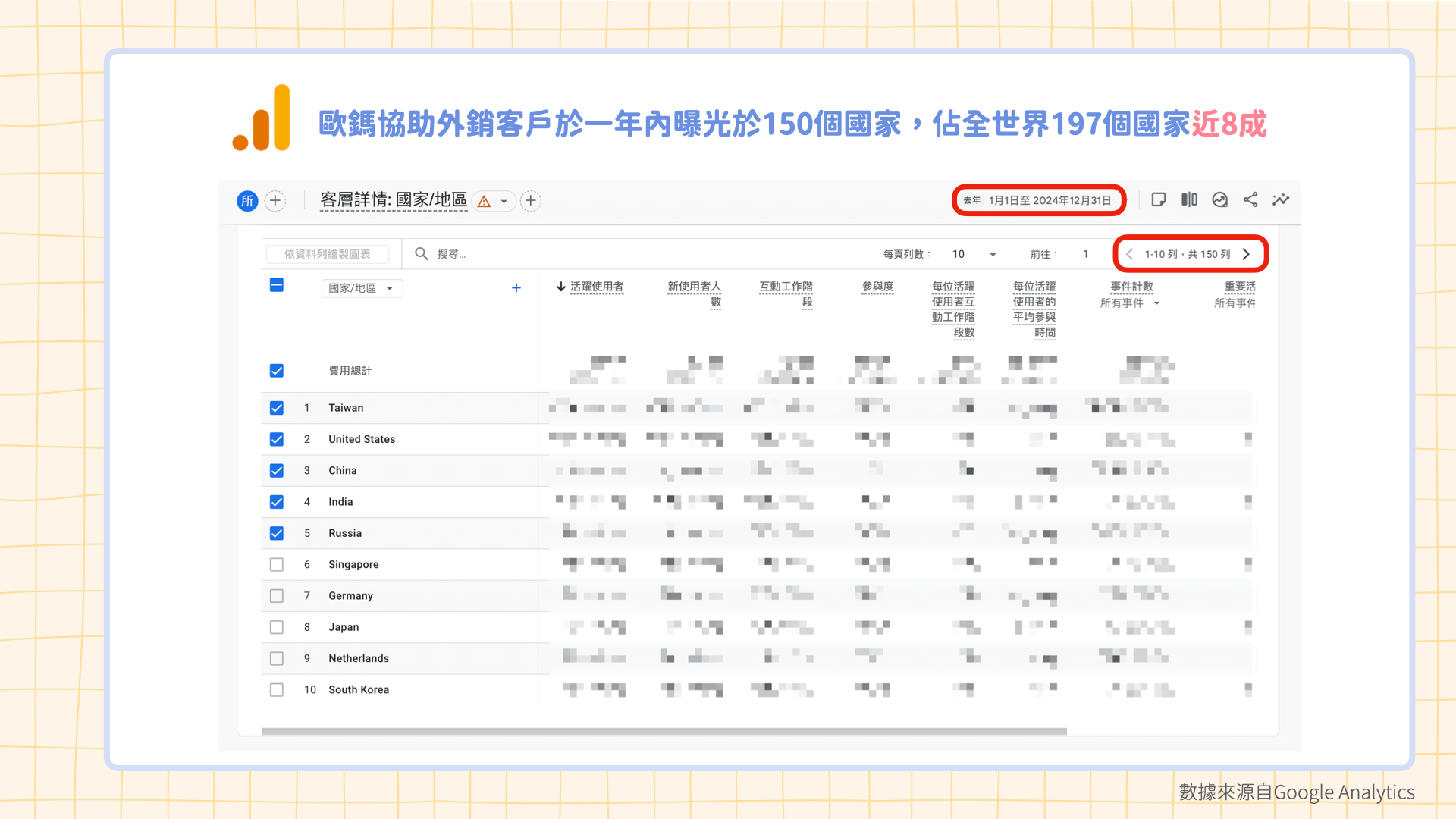The height and width of the screenshot is (819, 1456).
Task: Click the search magnifier icon
Action: click(x=422, y=254)
